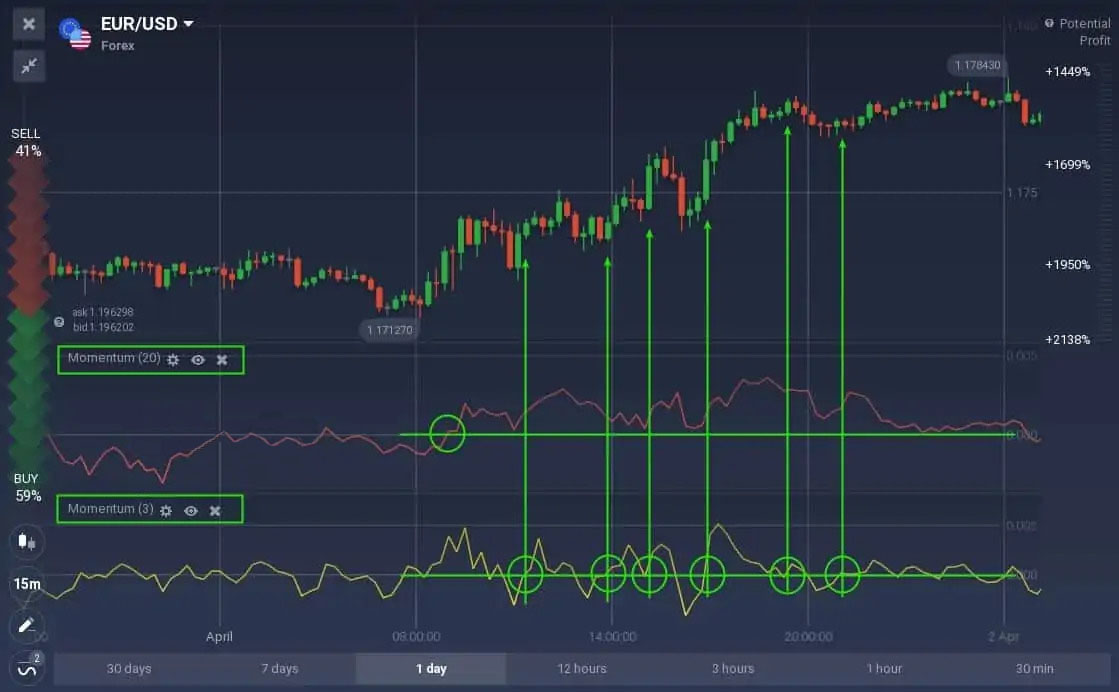Open Momentum (20) settings gear
This screenshot has height=692, width=1119.
173,359
